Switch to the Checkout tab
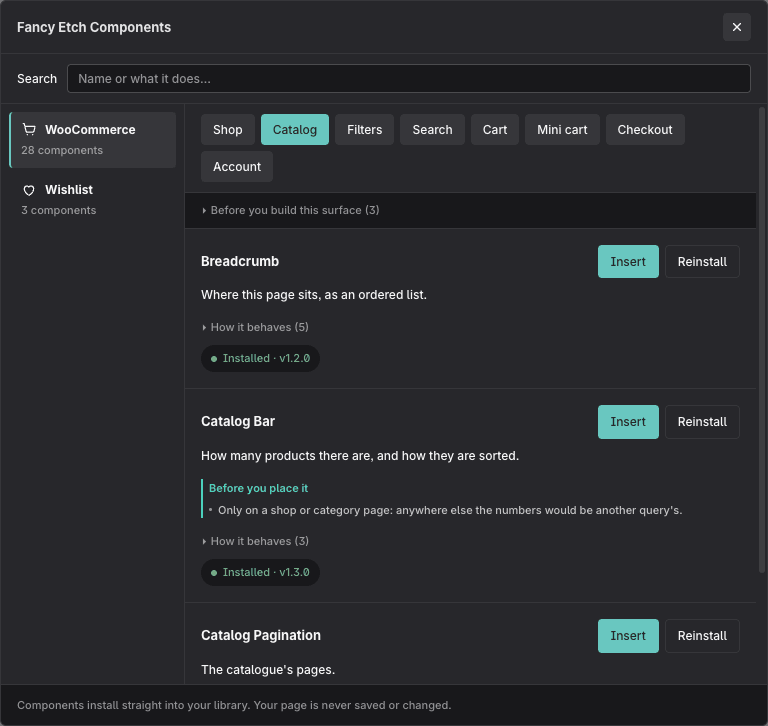This screenshot has width=768, height=726. click(x=645, y=129)
